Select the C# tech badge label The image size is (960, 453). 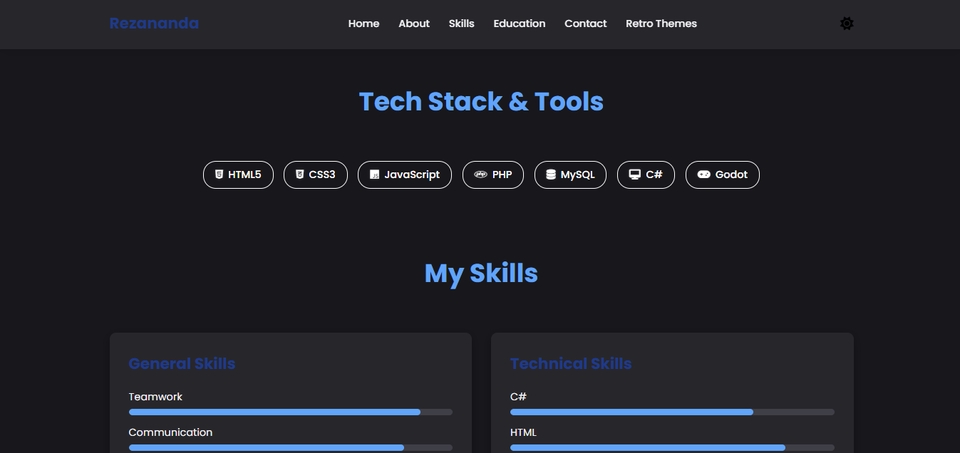pyautogui.click(x=654, y=174)
